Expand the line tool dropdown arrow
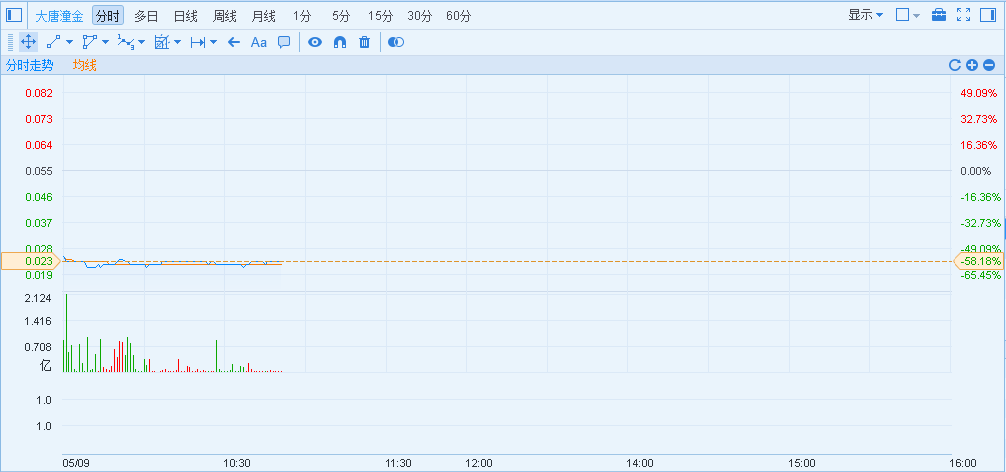Image resolution: width=1006 pixels, height=472 pixels. [69, 42]
